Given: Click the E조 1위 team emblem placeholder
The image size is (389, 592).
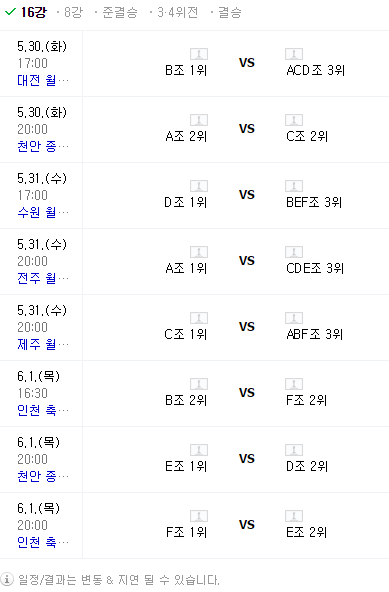Looking at the screenshot, I should pyautogui.click(x=199, y=450).
